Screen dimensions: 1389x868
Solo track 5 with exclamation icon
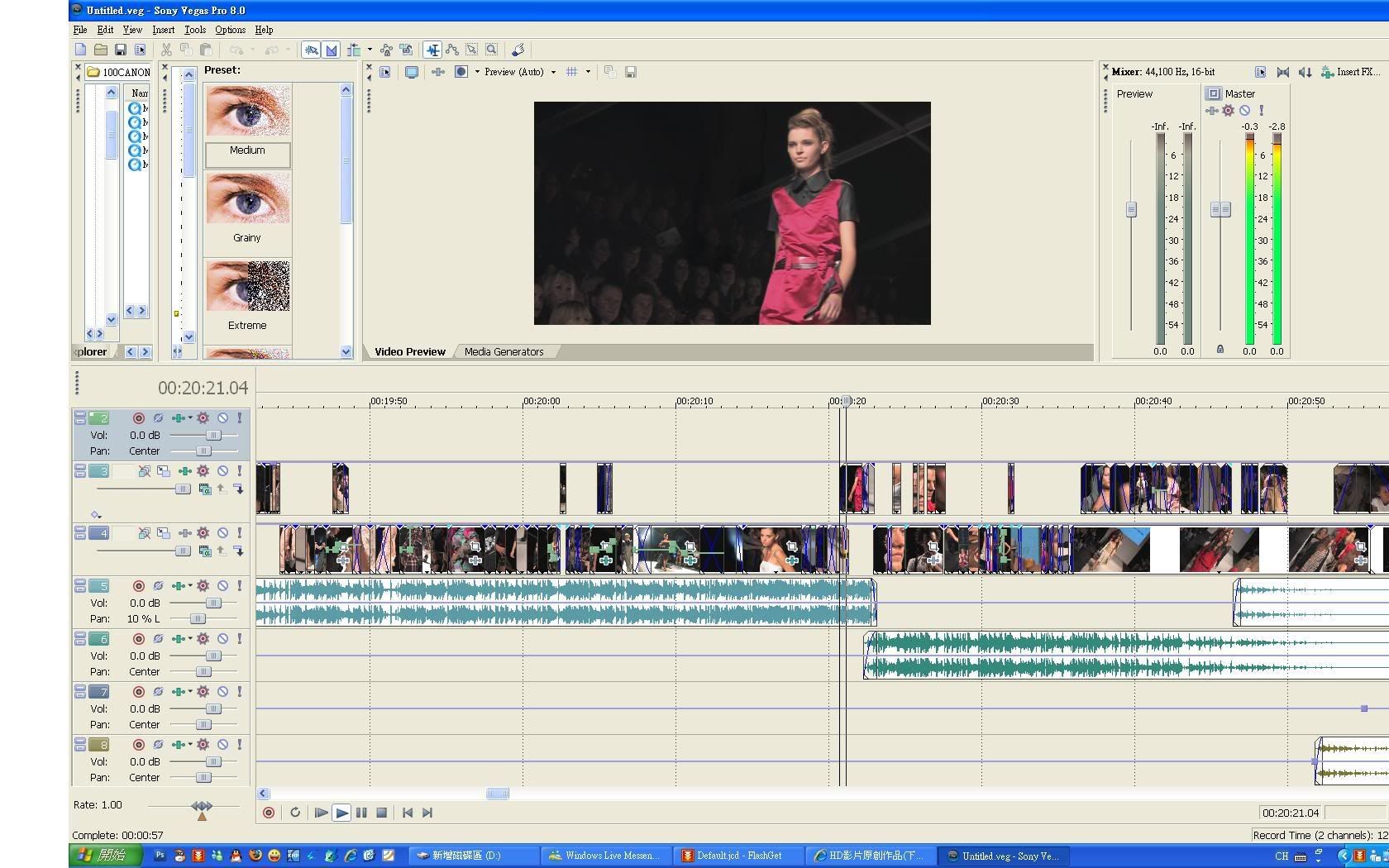[240, 586]
